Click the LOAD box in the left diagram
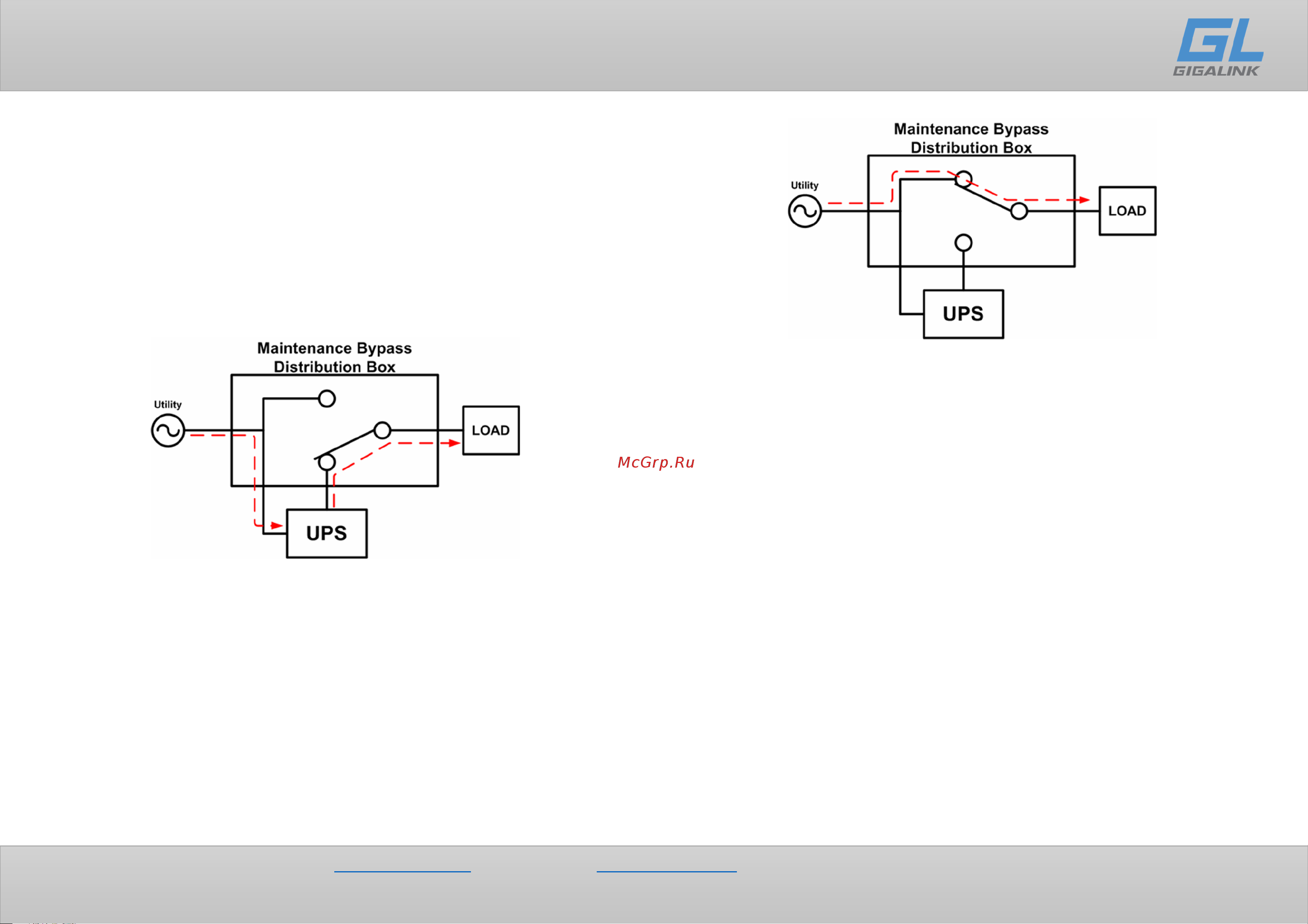The image size is (1308, 924). (491, 430)
